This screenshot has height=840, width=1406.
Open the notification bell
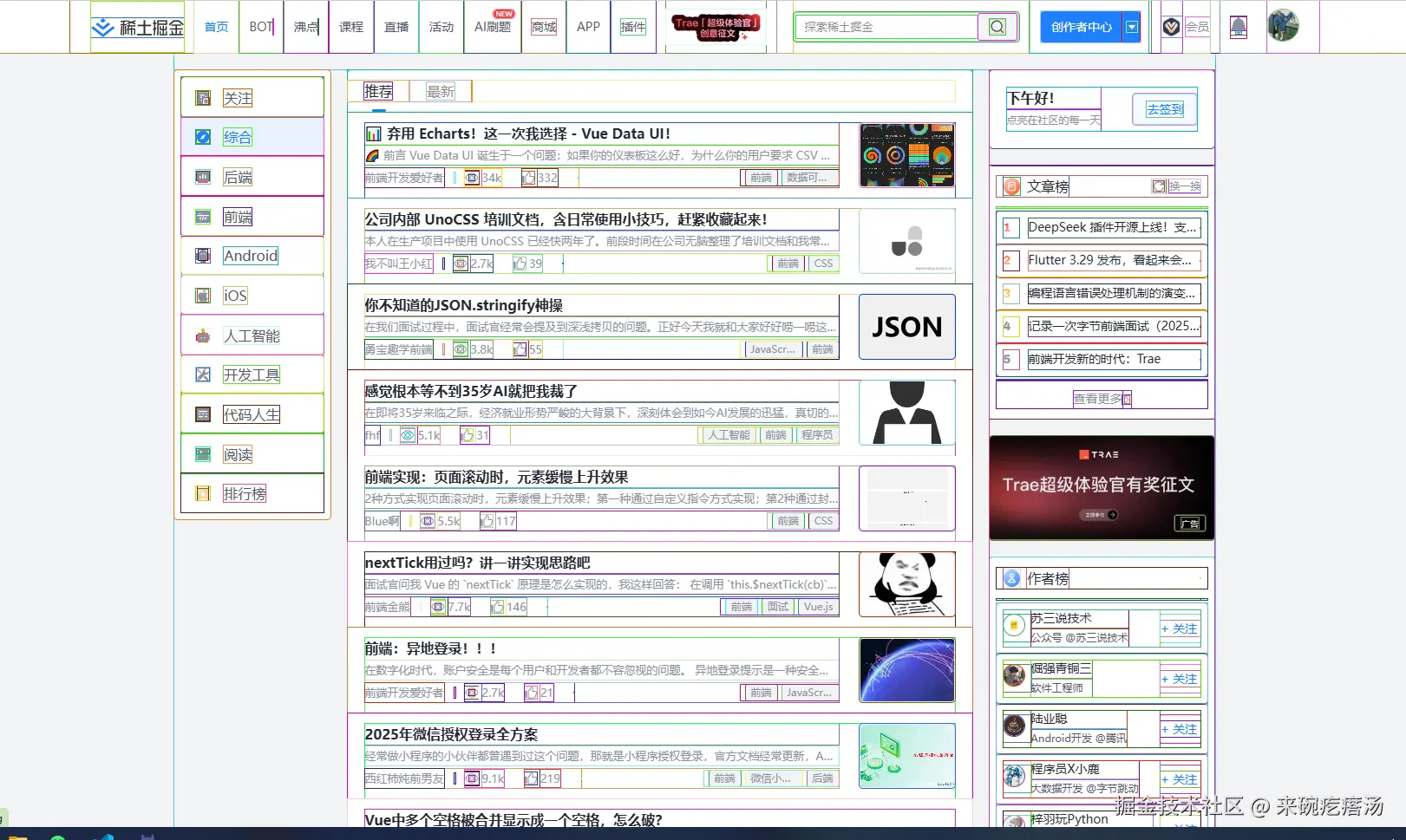[x=1239, y=27]
